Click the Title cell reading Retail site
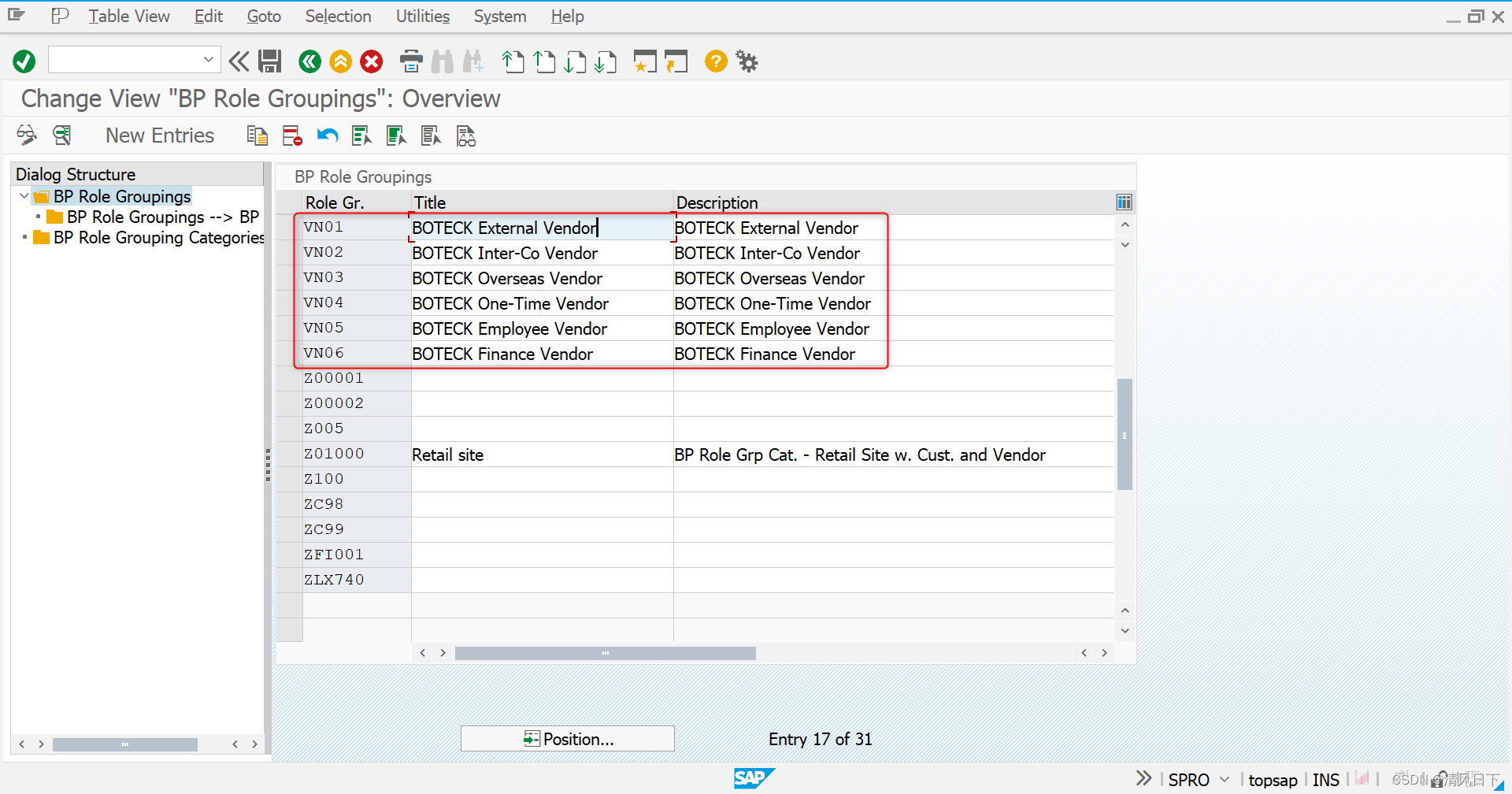1512x794 pixels. tap(542, 455)
